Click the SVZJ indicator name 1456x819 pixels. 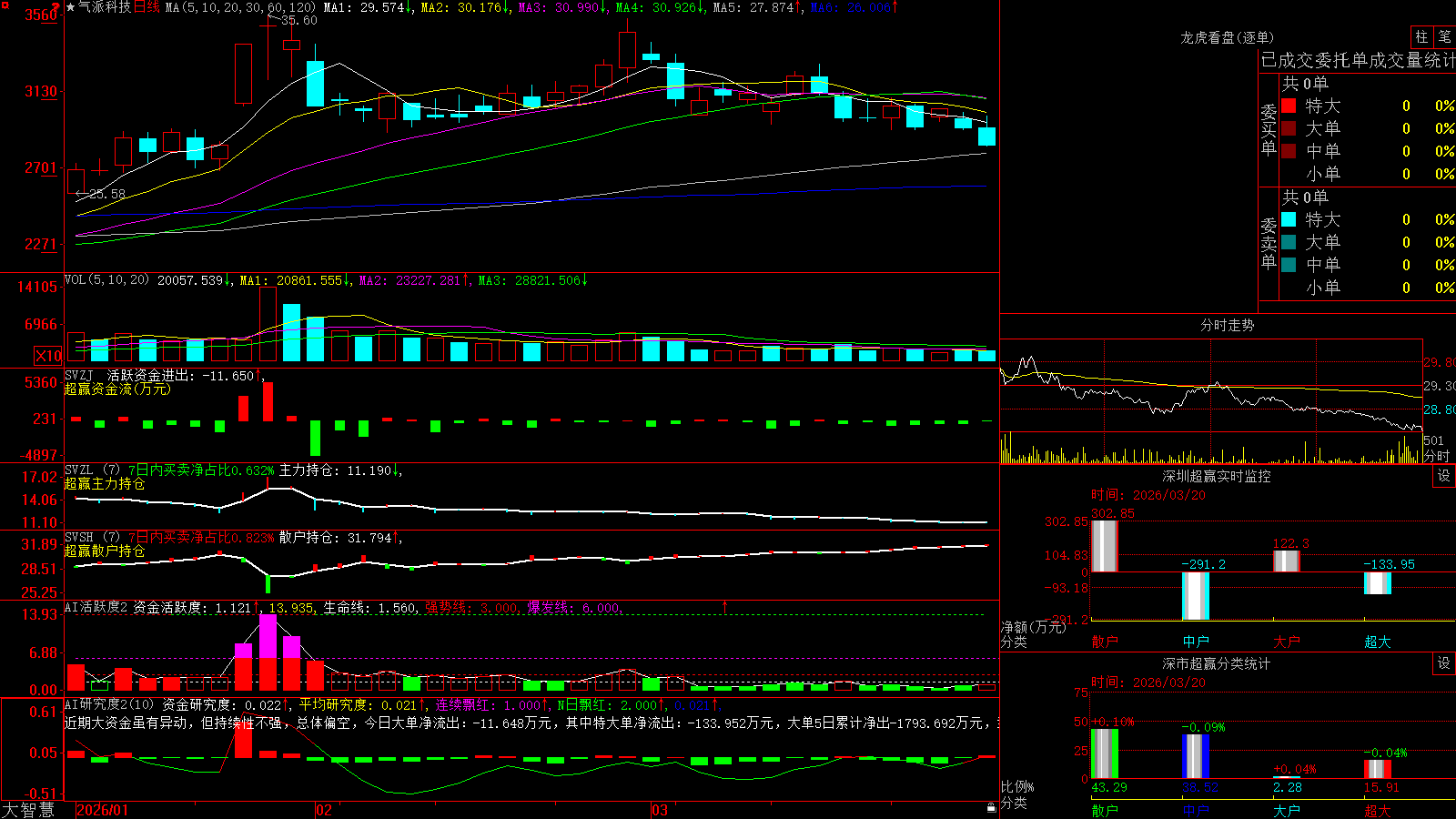click(79, 376)
